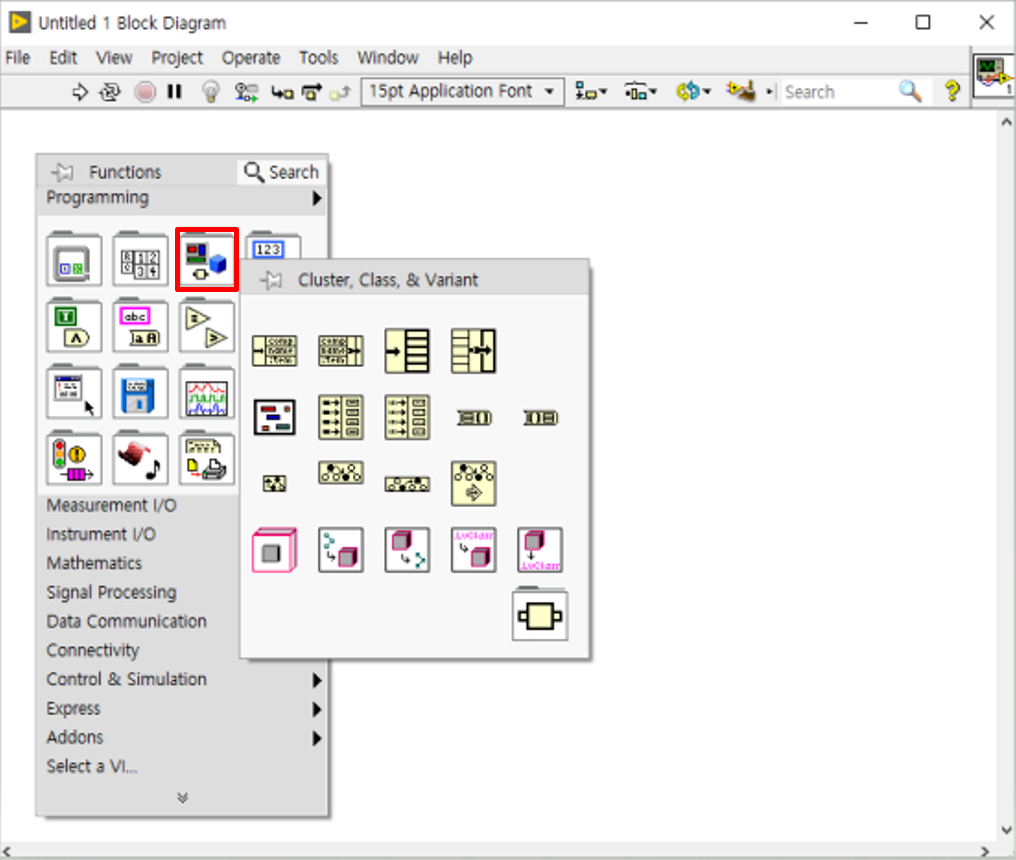
Task: Expand the Control & Simulation category
Action: pos(182,679)
